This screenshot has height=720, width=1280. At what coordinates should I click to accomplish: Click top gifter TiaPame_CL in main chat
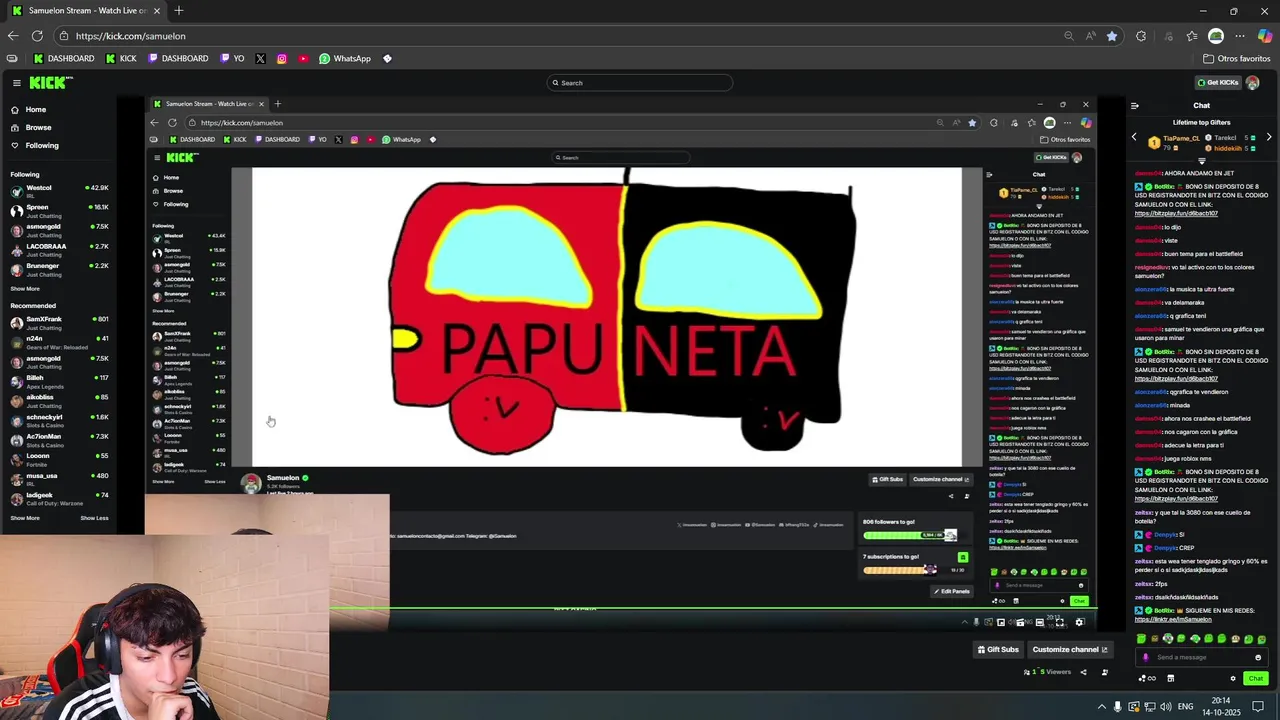tap(1180, 139)
